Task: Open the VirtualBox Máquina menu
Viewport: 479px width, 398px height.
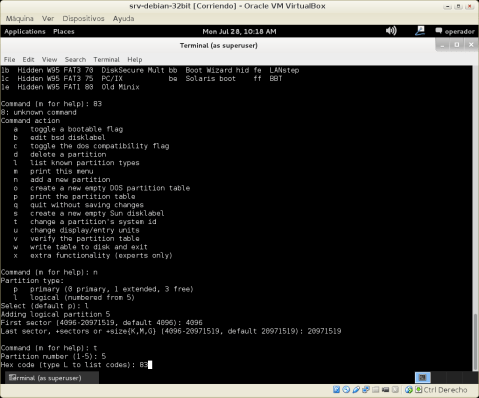Action: coord(20,18)
